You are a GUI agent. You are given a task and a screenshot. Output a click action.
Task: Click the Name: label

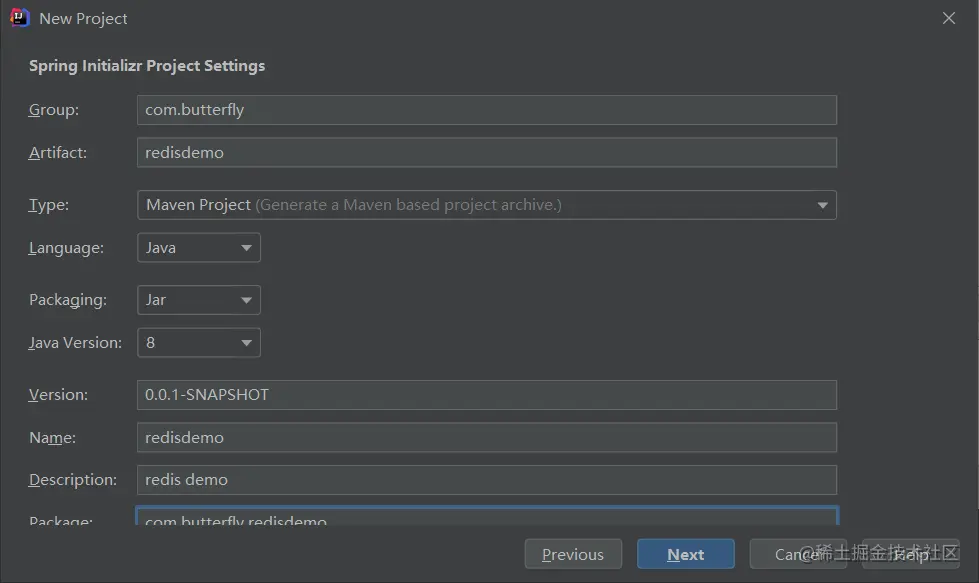point(52,438)
